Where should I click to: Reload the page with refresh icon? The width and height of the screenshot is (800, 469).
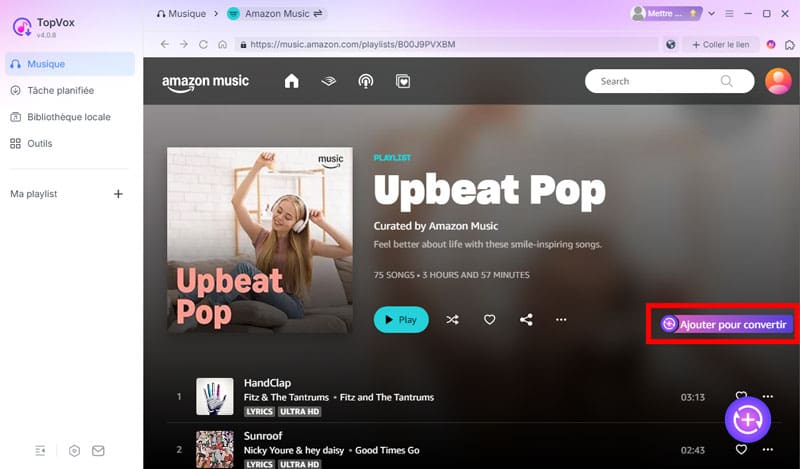(x=203, y=44)
